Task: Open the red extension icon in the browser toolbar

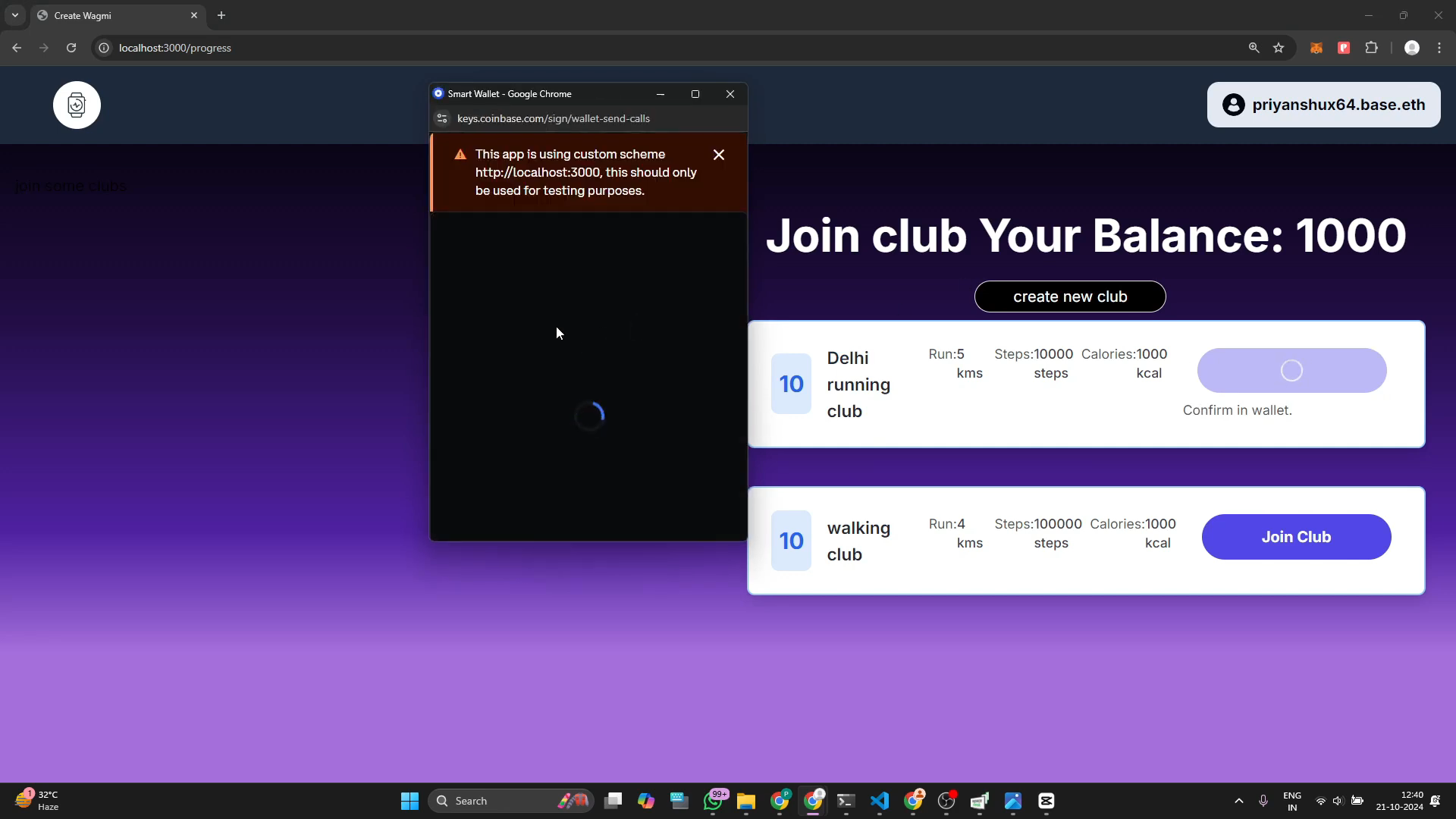Action: [x=1344, y=48]
